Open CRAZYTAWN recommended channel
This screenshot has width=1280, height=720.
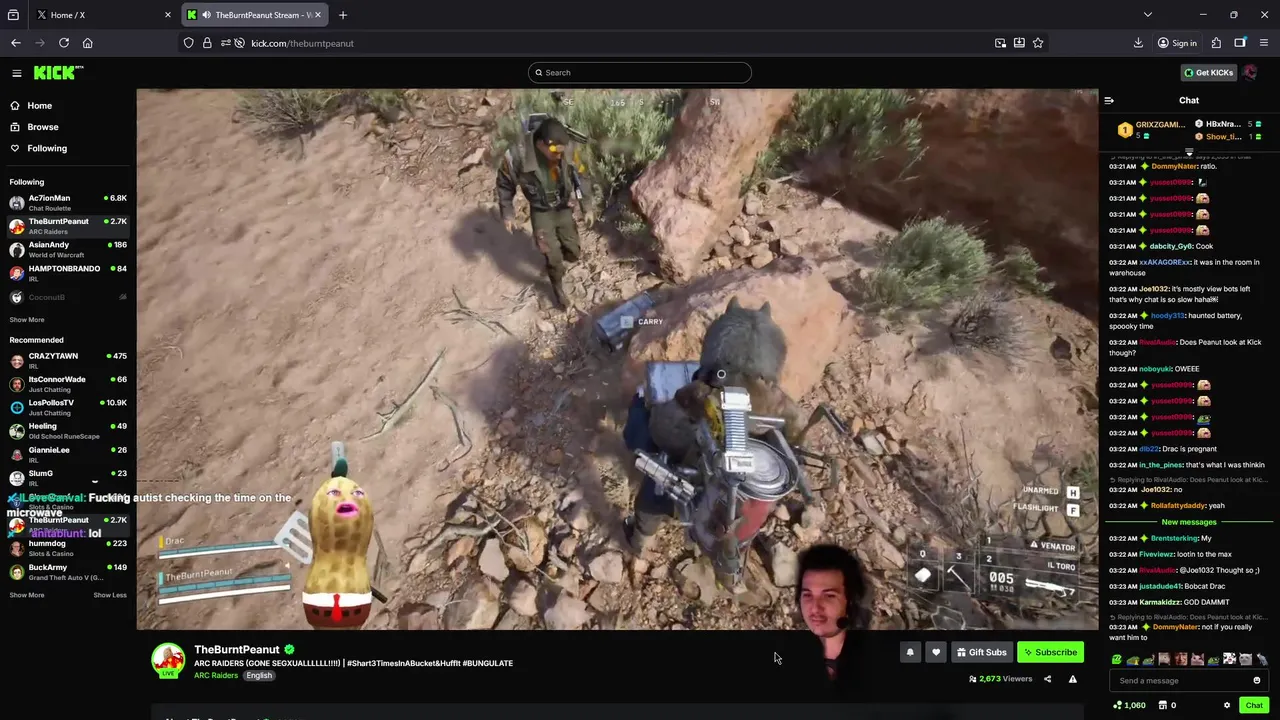[68, 360]
